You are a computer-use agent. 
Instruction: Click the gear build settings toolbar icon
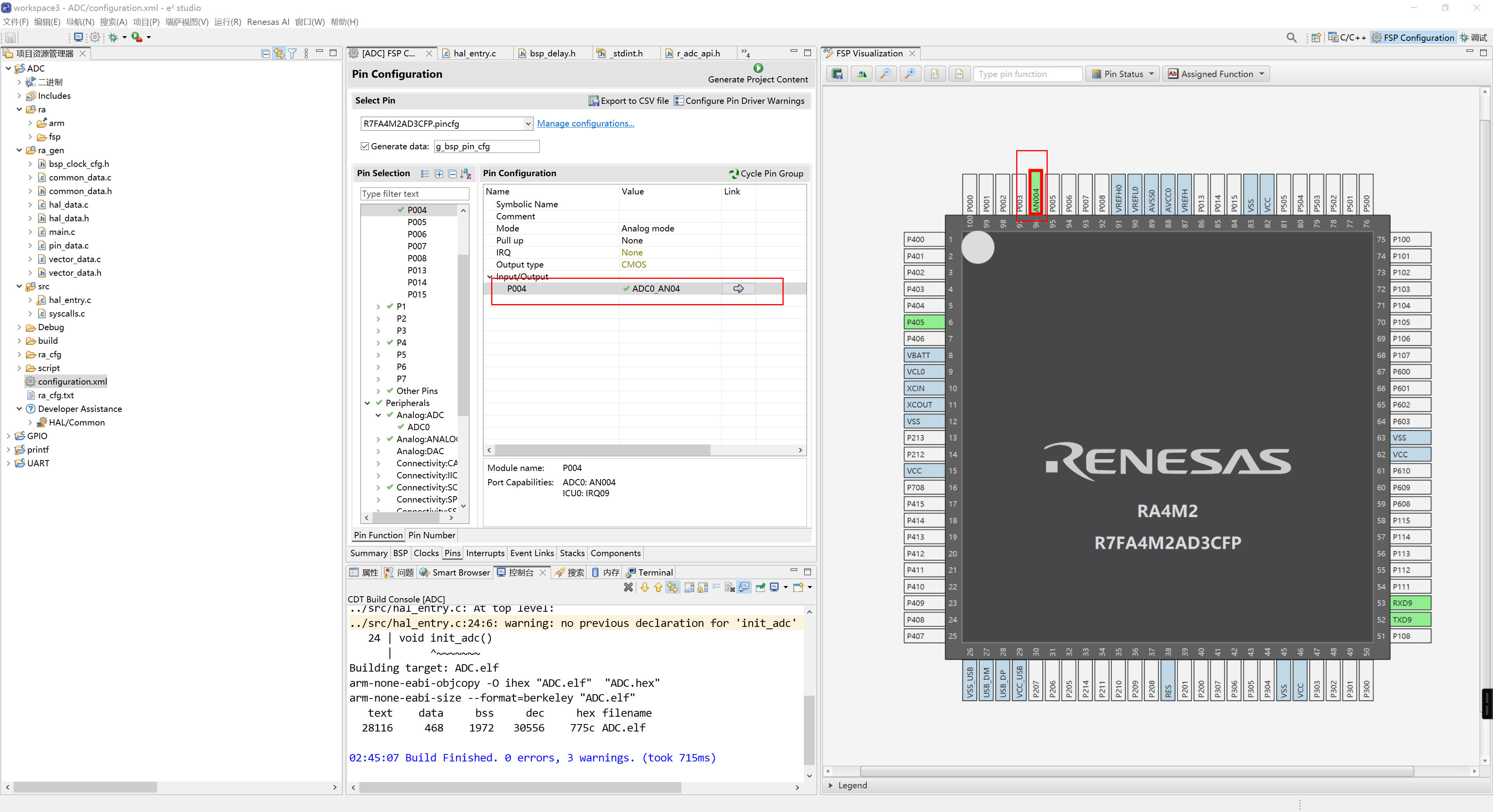[x=95, y=37]
